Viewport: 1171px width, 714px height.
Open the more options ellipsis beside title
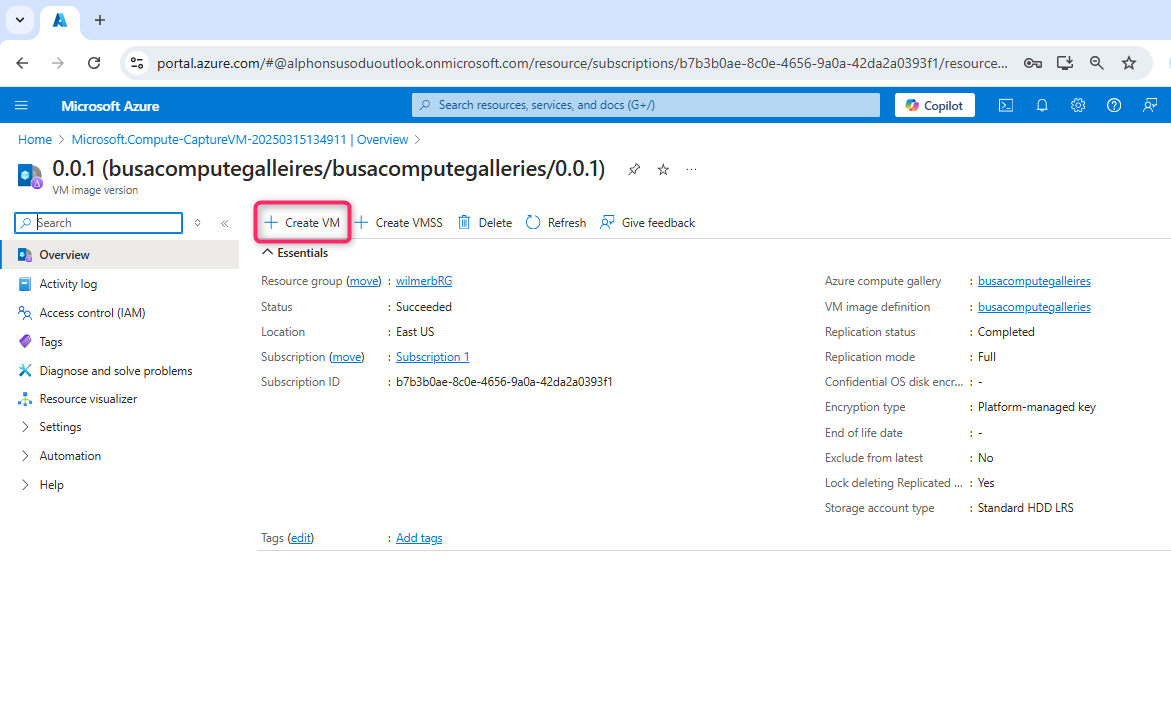tap(692, 170)
